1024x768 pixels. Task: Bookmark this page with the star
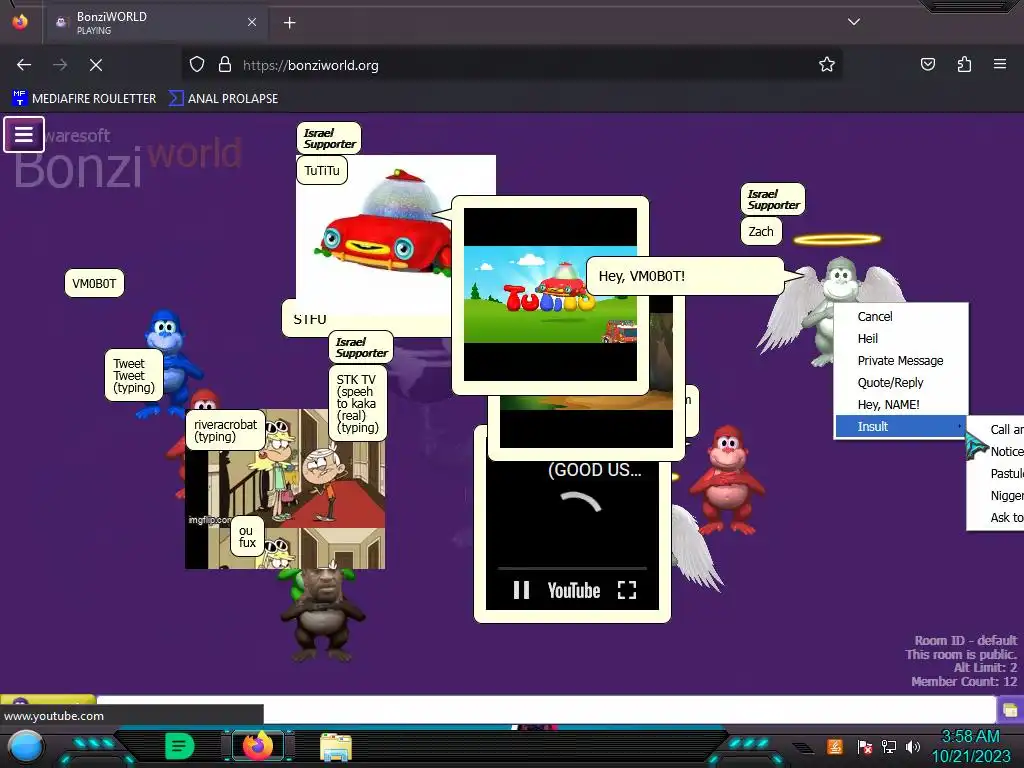(827, 64)
